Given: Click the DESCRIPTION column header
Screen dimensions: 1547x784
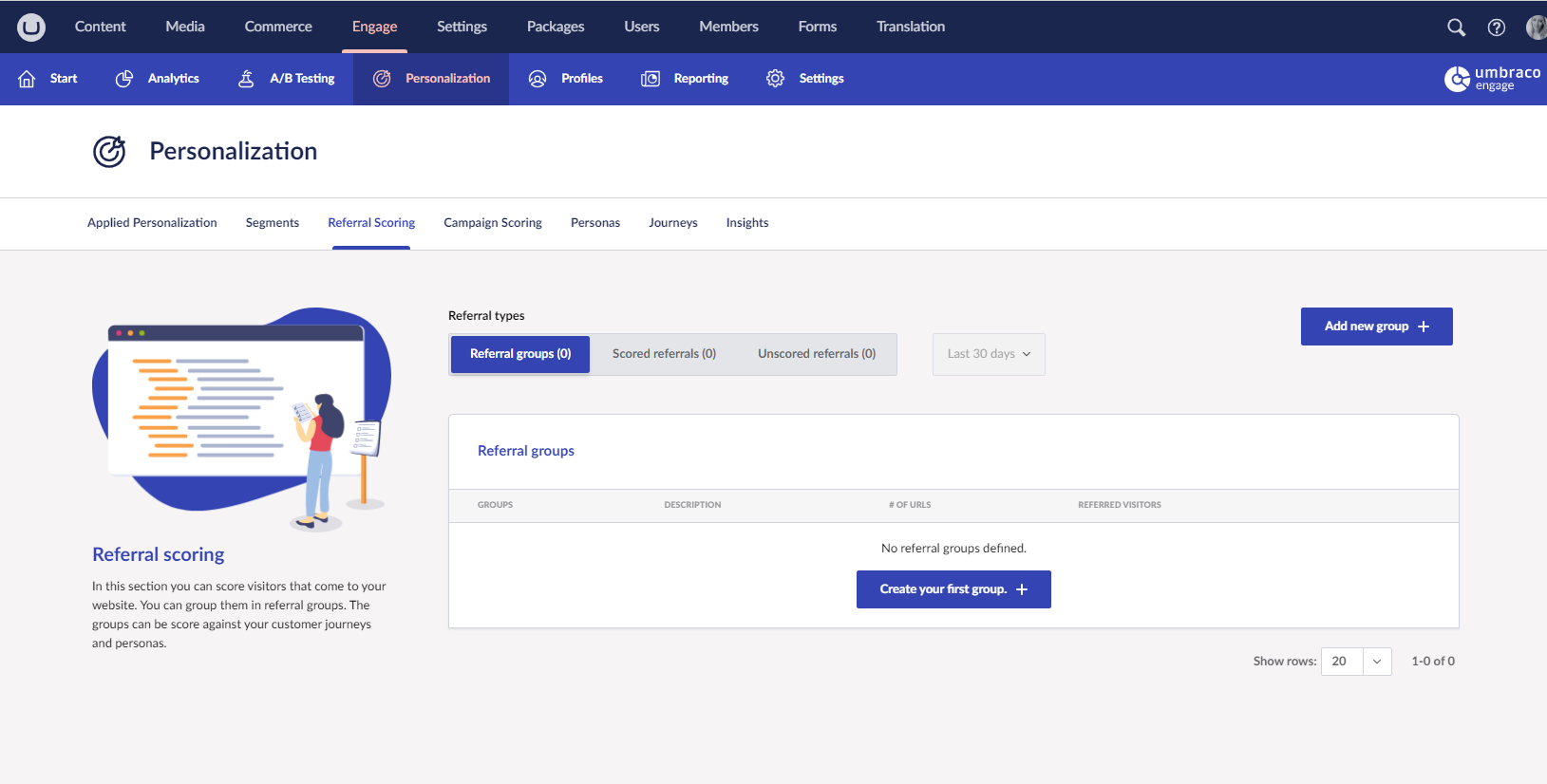Looking at the screenshot, I should point(692,505).
